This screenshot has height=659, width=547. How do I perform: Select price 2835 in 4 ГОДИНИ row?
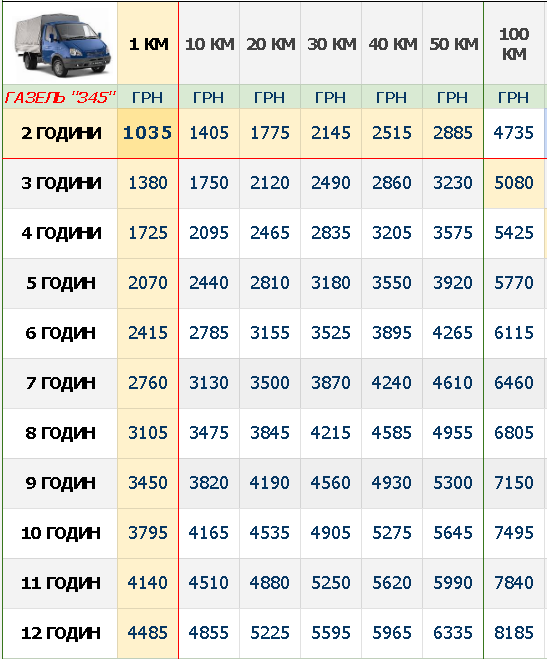pyautogui.click(x=331, y=233)
